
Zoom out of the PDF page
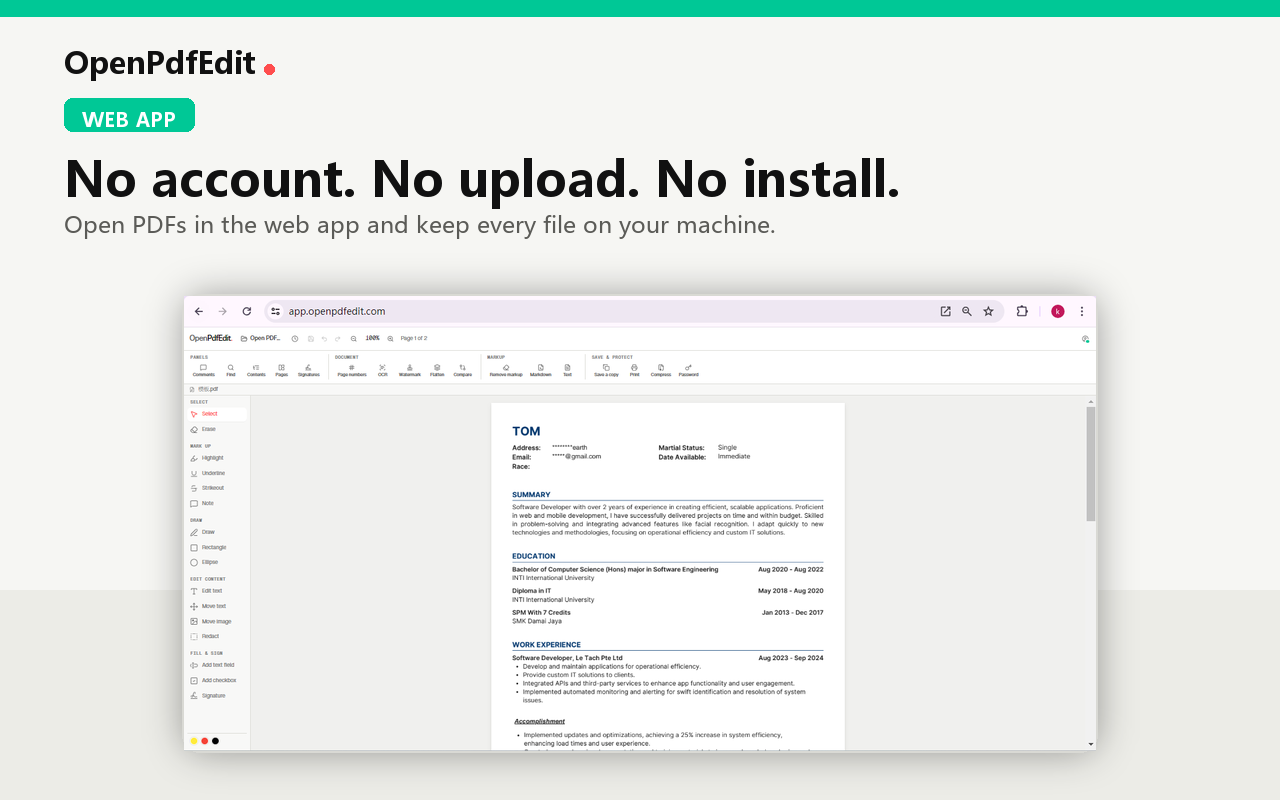click(353, 339)
